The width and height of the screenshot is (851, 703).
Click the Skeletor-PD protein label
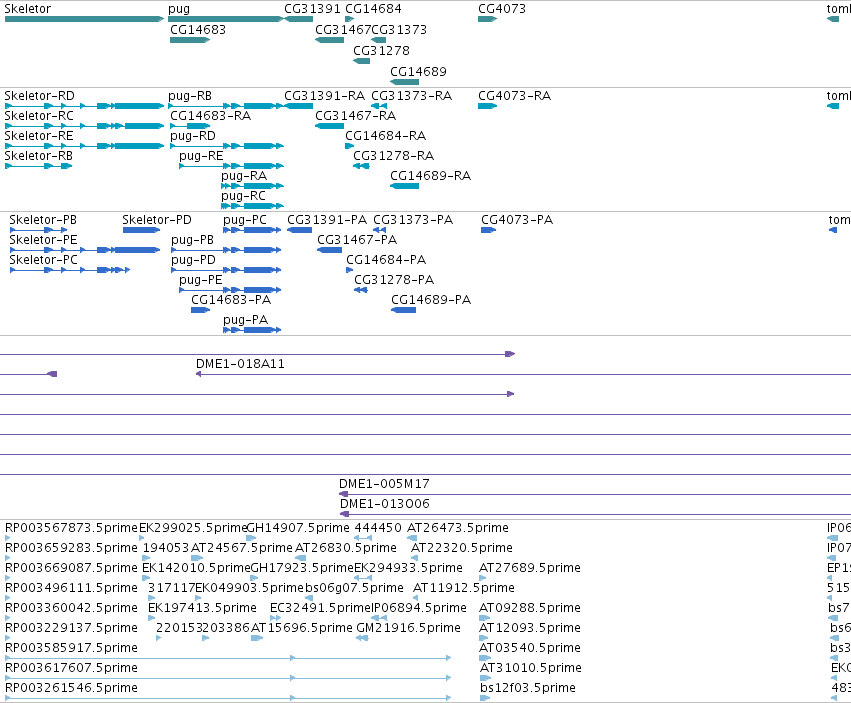[157, 220]
